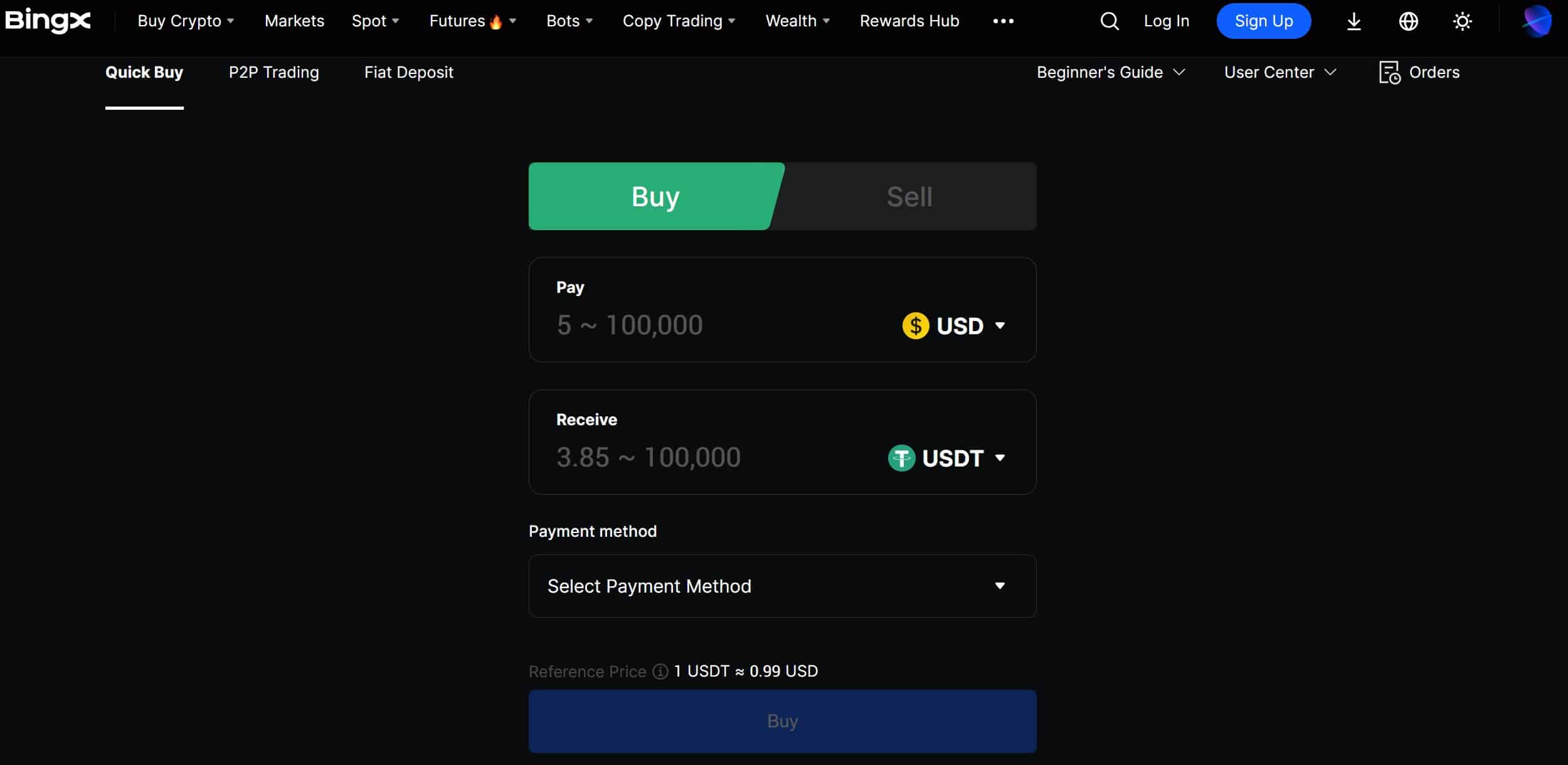Open the app download icon

tap(1354, 21)
